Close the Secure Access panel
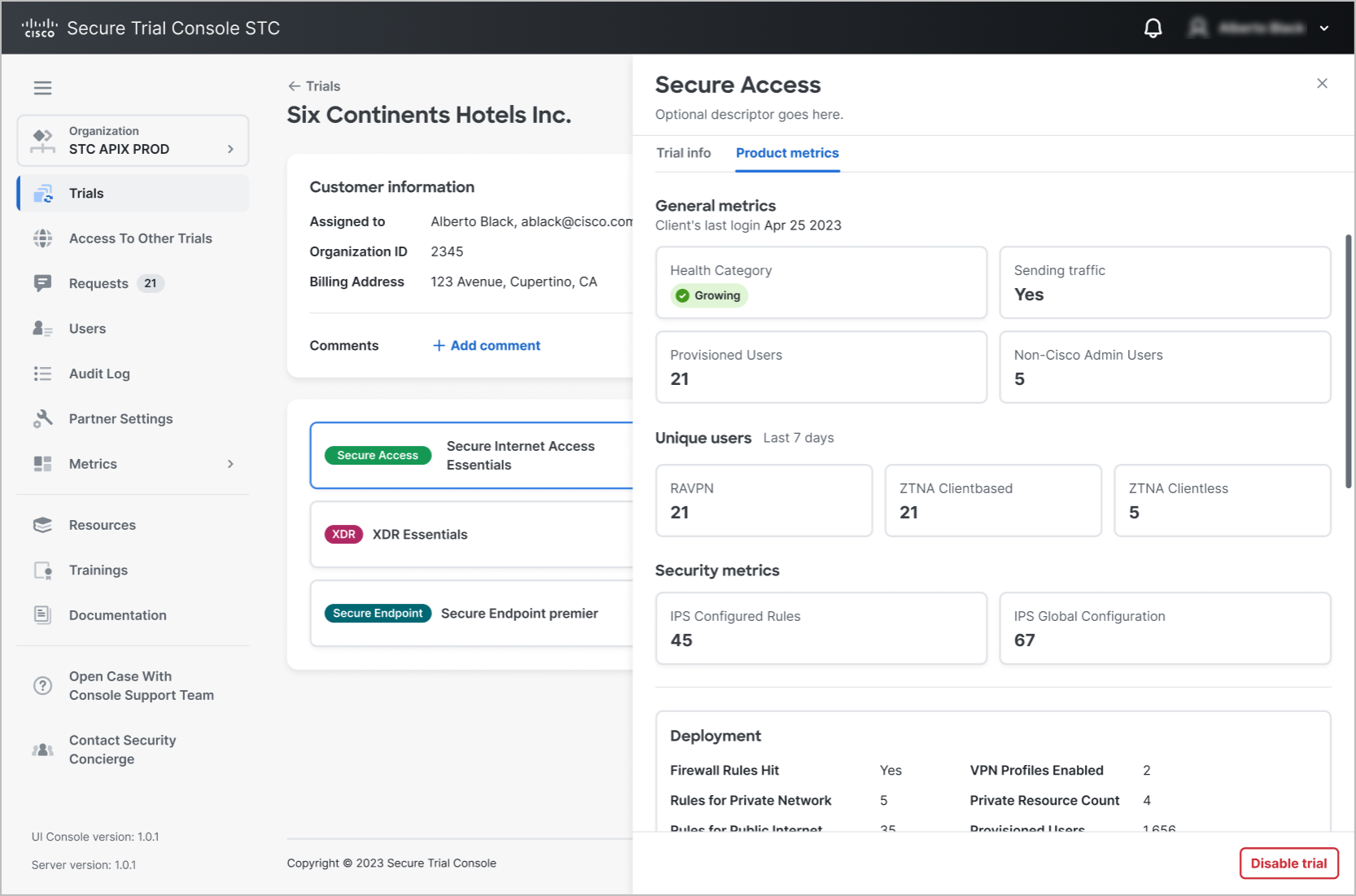 [x=1322, y=84]
